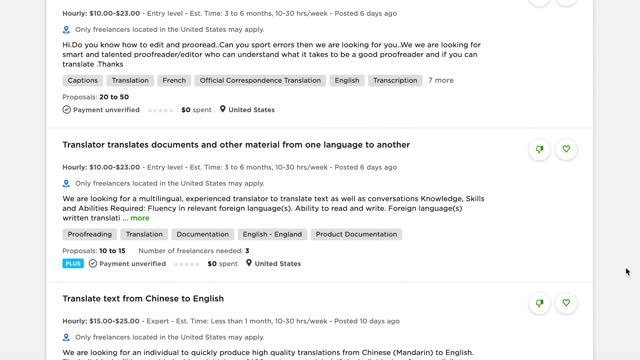Select the French skill tag
Screen dimensions: 640x360
click(x=174, y=80)
